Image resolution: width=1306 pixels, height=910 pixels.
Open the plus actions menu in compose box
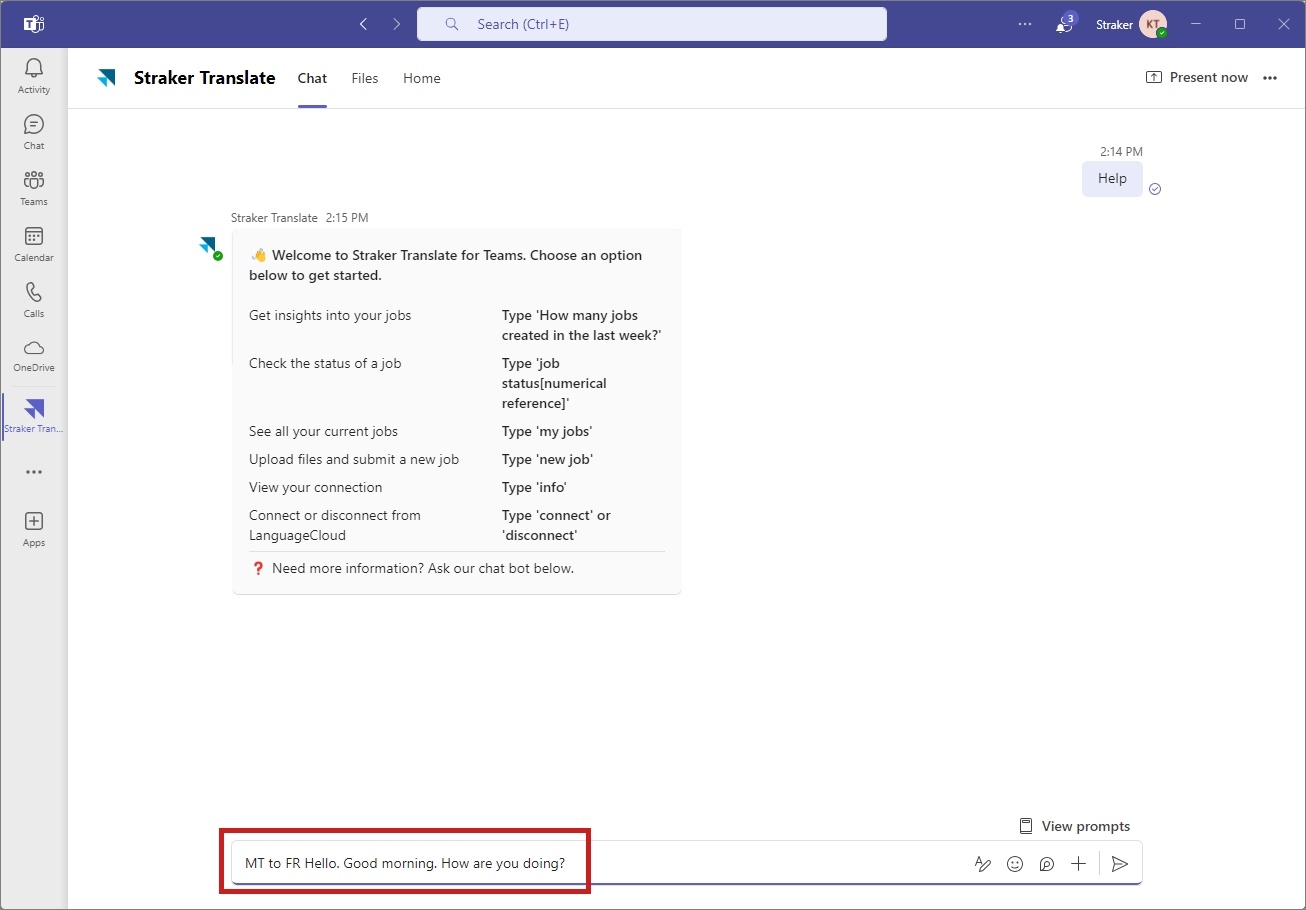tap(1078, 864)
